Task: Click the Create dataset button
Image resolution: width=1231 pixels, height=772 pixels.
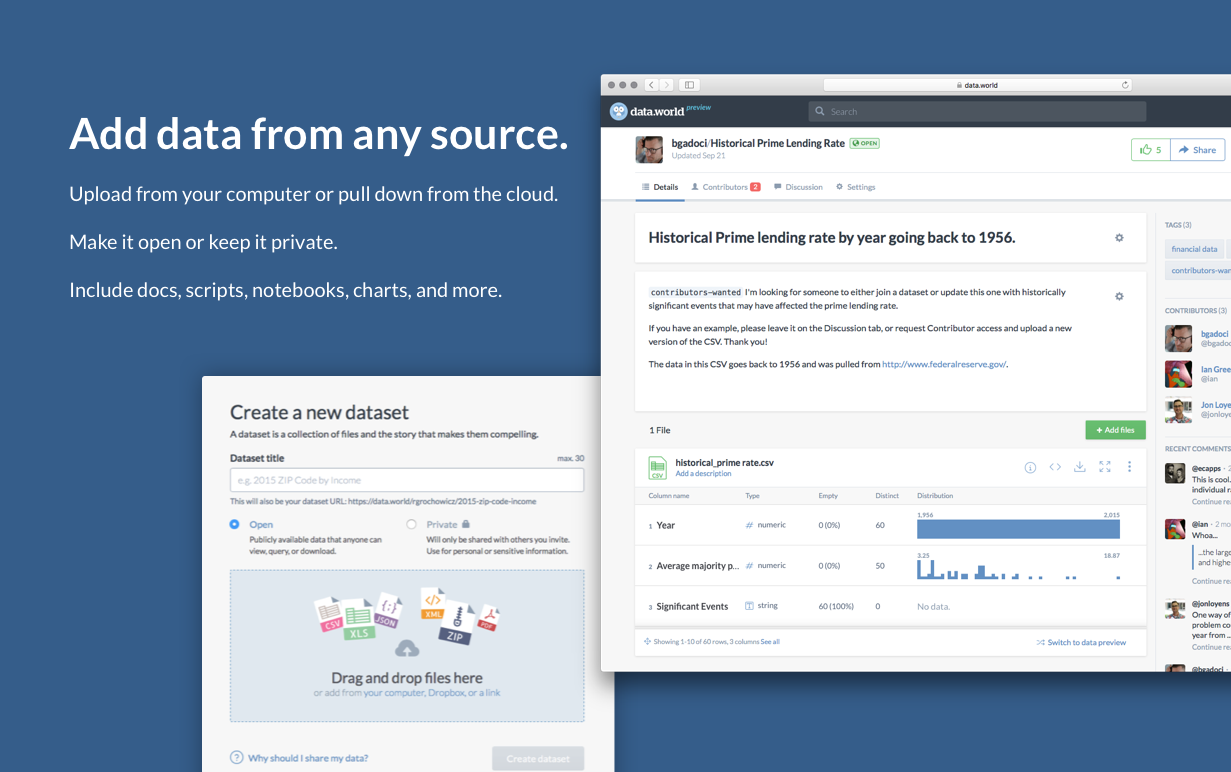Action: (x=538, y=758)
